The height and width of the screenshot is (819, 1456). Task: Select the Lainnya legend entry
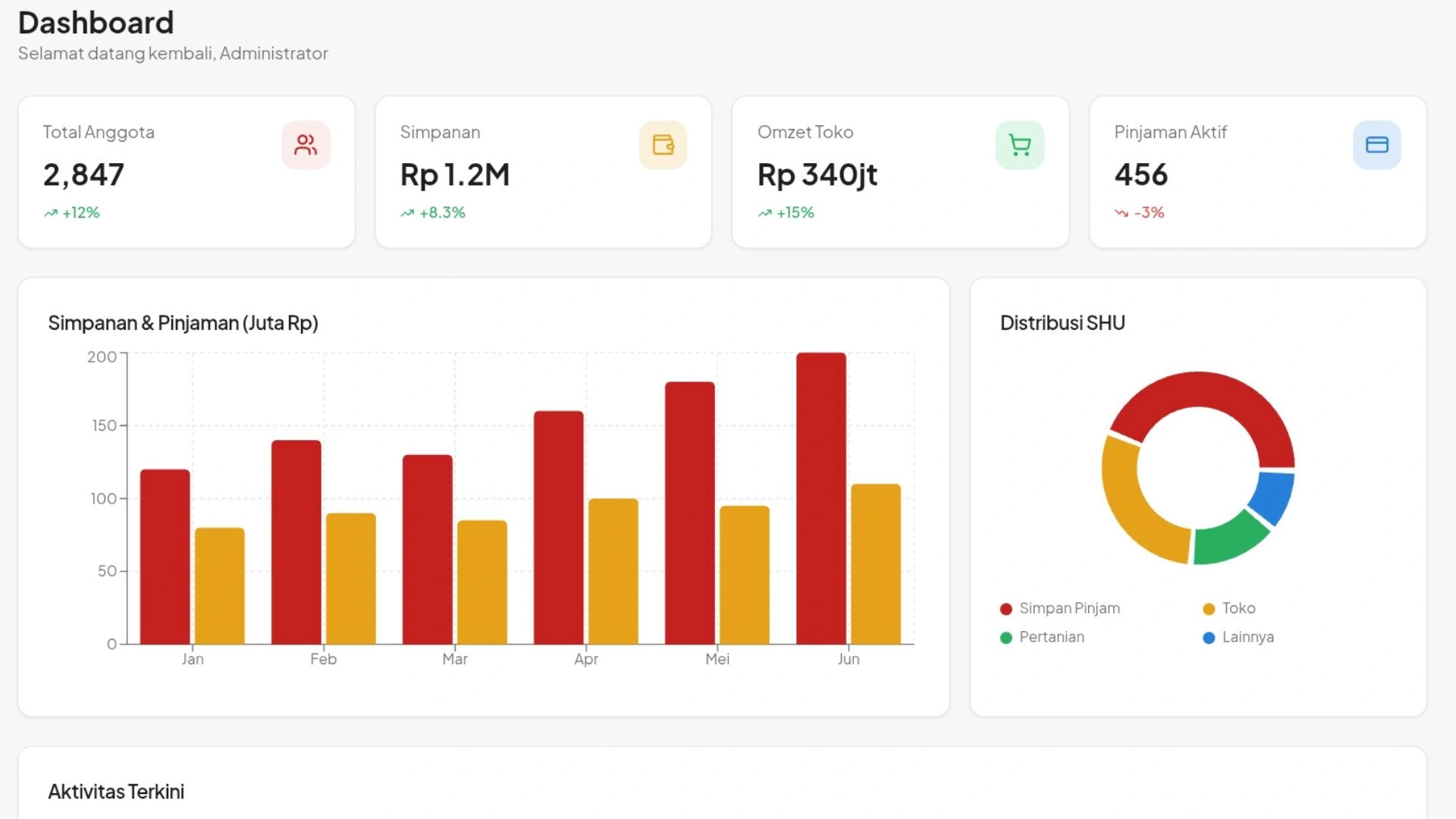pyautogui.click(x=1247, y=637)
